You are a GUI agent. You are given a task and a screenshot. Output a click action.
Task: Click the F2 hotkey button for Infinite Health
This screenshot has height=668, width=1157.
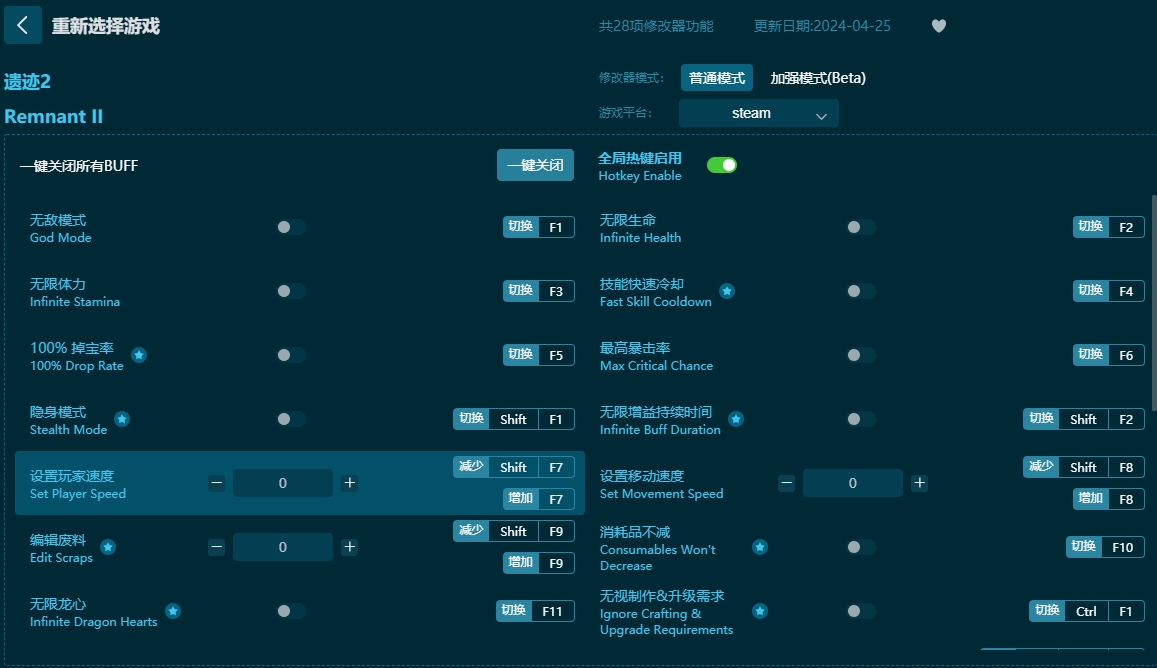[x=1126, y=227]
